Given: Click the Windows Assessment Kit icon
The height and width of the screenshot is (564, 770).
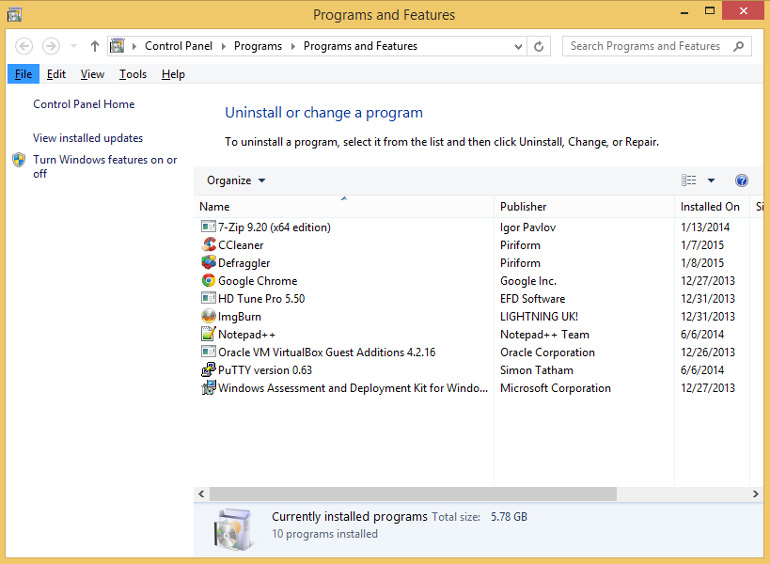Looking at the screenshot, I should [208, 387].
